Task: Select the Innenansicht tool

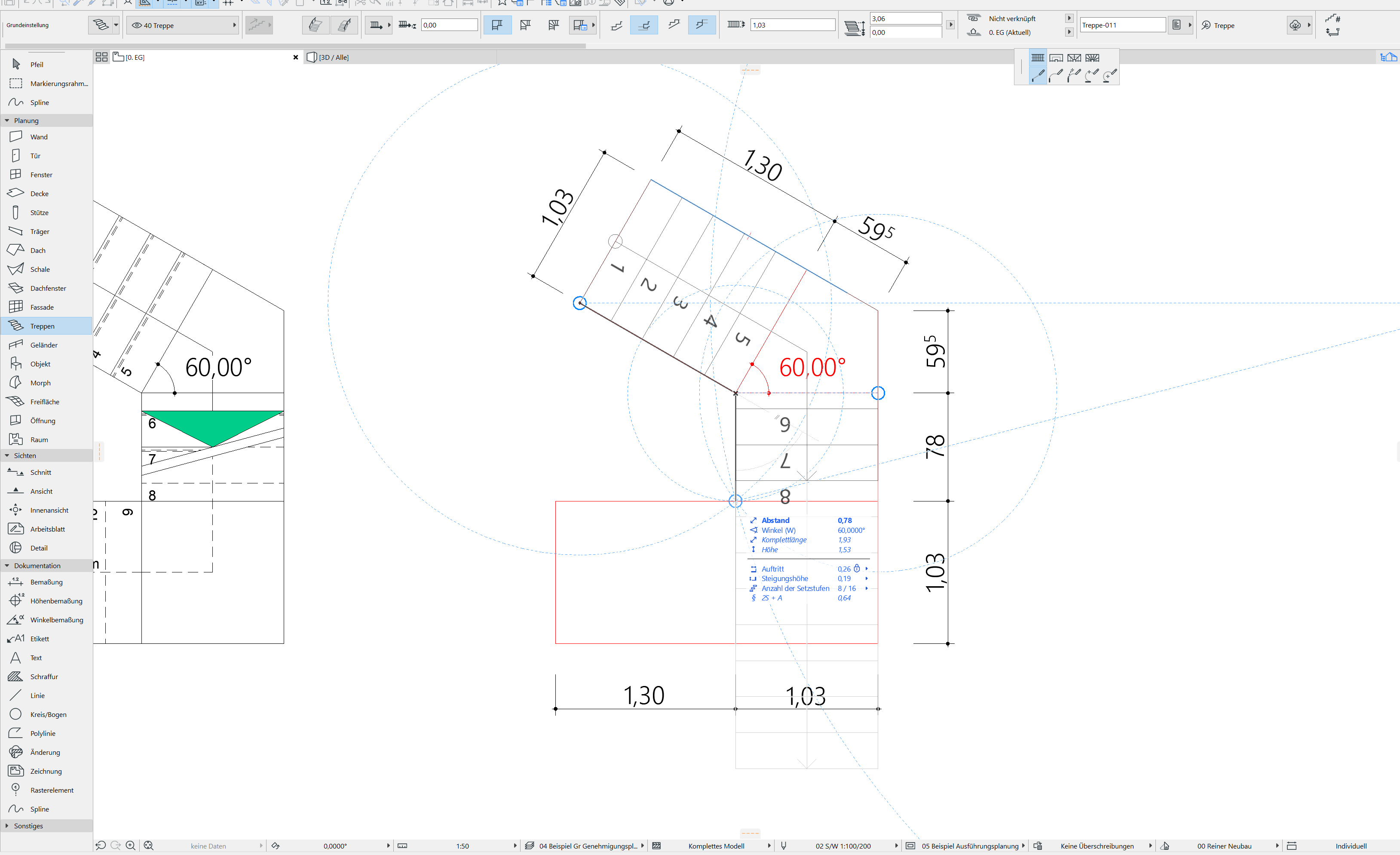Action: 49,511
